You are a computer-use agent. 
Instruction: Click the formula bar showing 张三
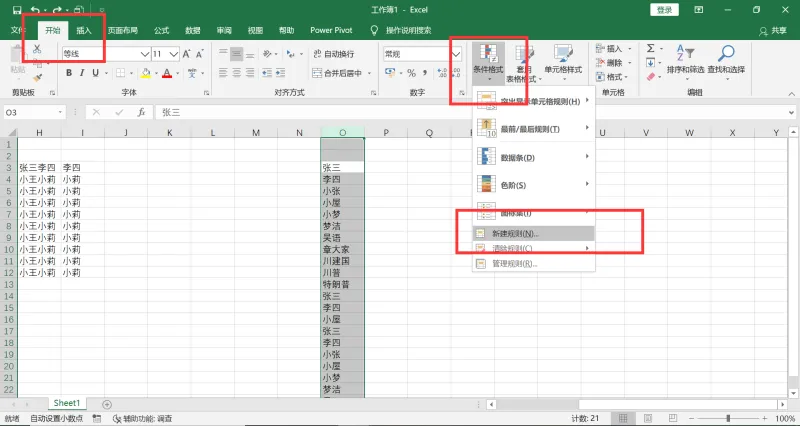click(x=469, y=112)
